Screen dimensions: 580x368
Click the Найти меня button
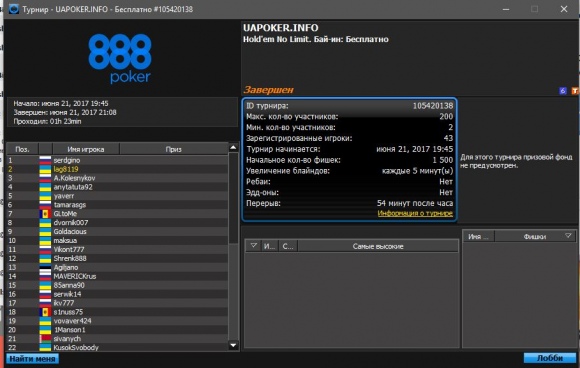click(32, 359)
